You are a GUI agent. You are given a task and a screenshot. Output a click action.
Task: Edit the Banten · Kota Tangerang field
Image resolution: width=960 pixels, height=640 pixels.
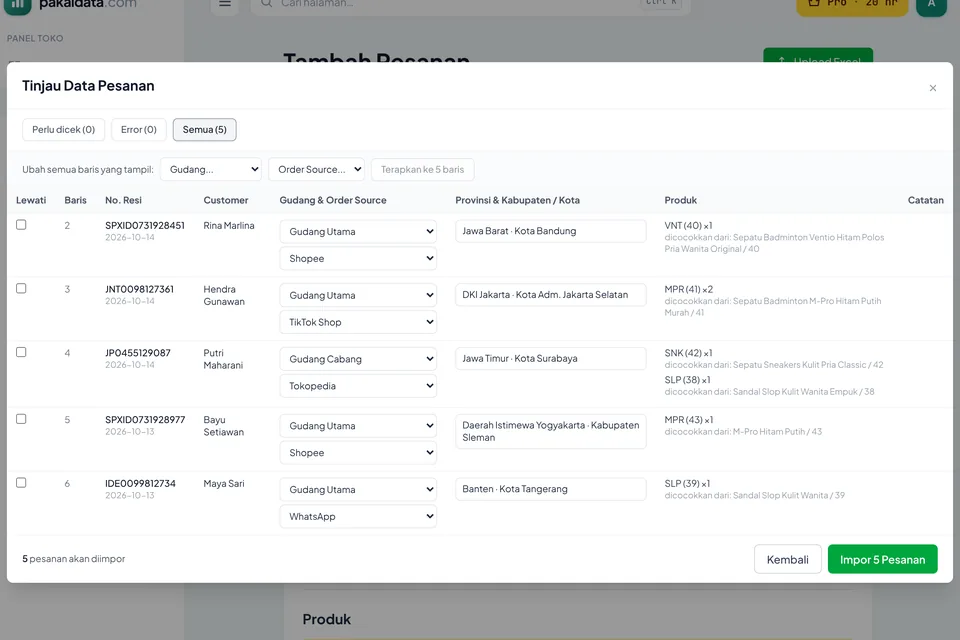tap(550, 489)
